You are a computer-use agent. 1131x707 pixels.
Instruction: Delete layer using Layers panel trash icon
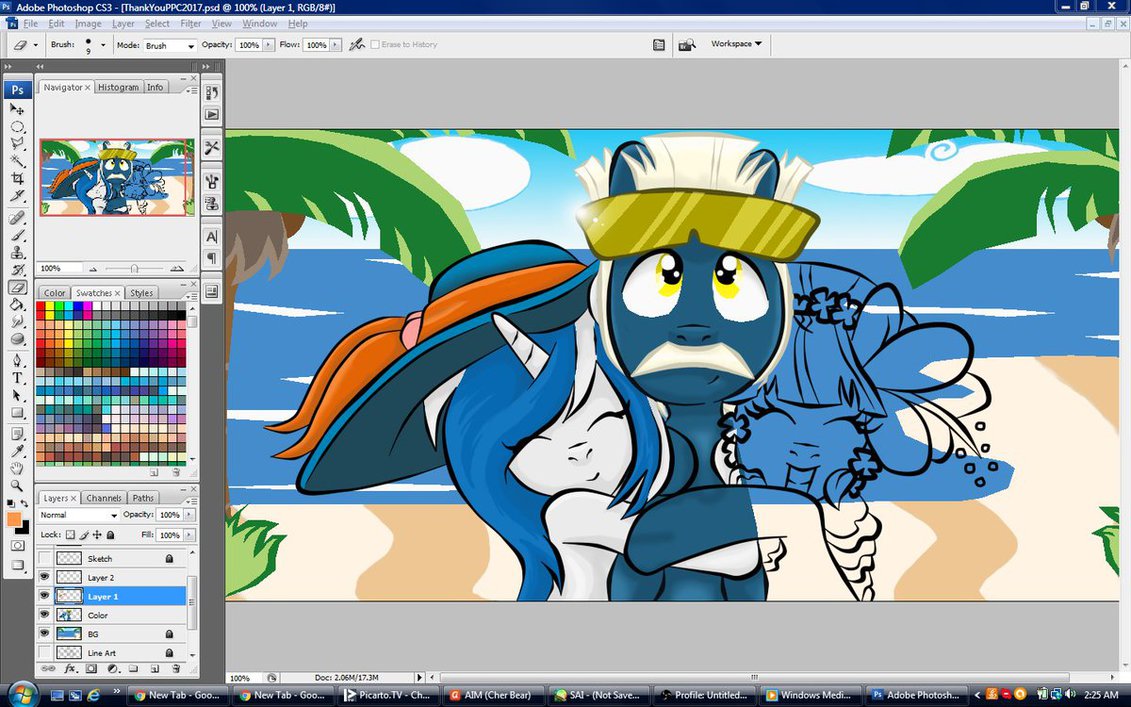[x=176, y=668]
